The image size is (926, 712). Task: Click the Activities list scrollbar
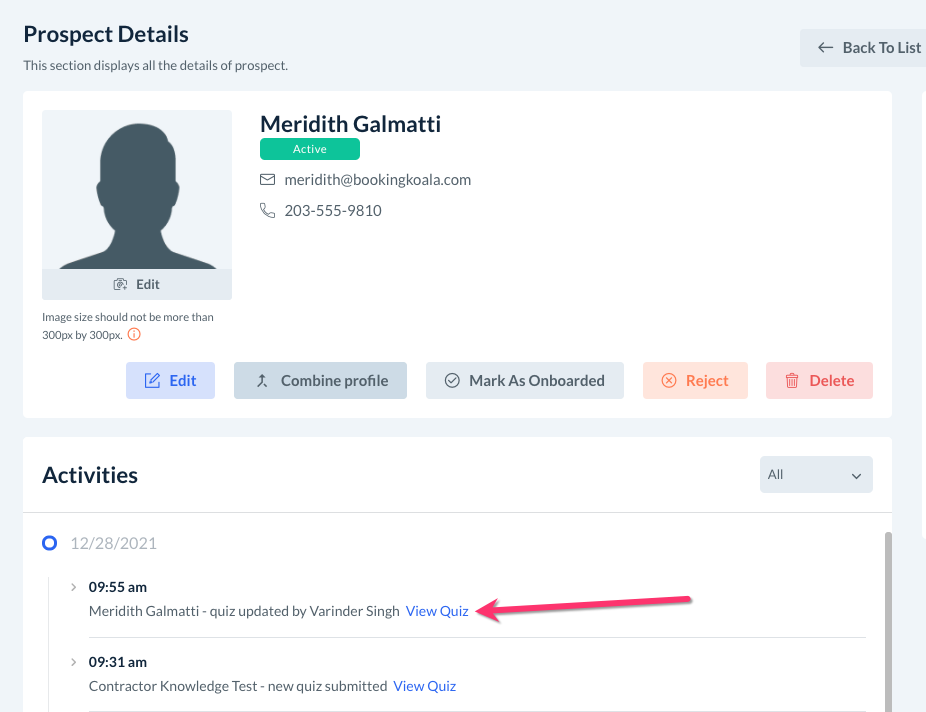[888, 620]
